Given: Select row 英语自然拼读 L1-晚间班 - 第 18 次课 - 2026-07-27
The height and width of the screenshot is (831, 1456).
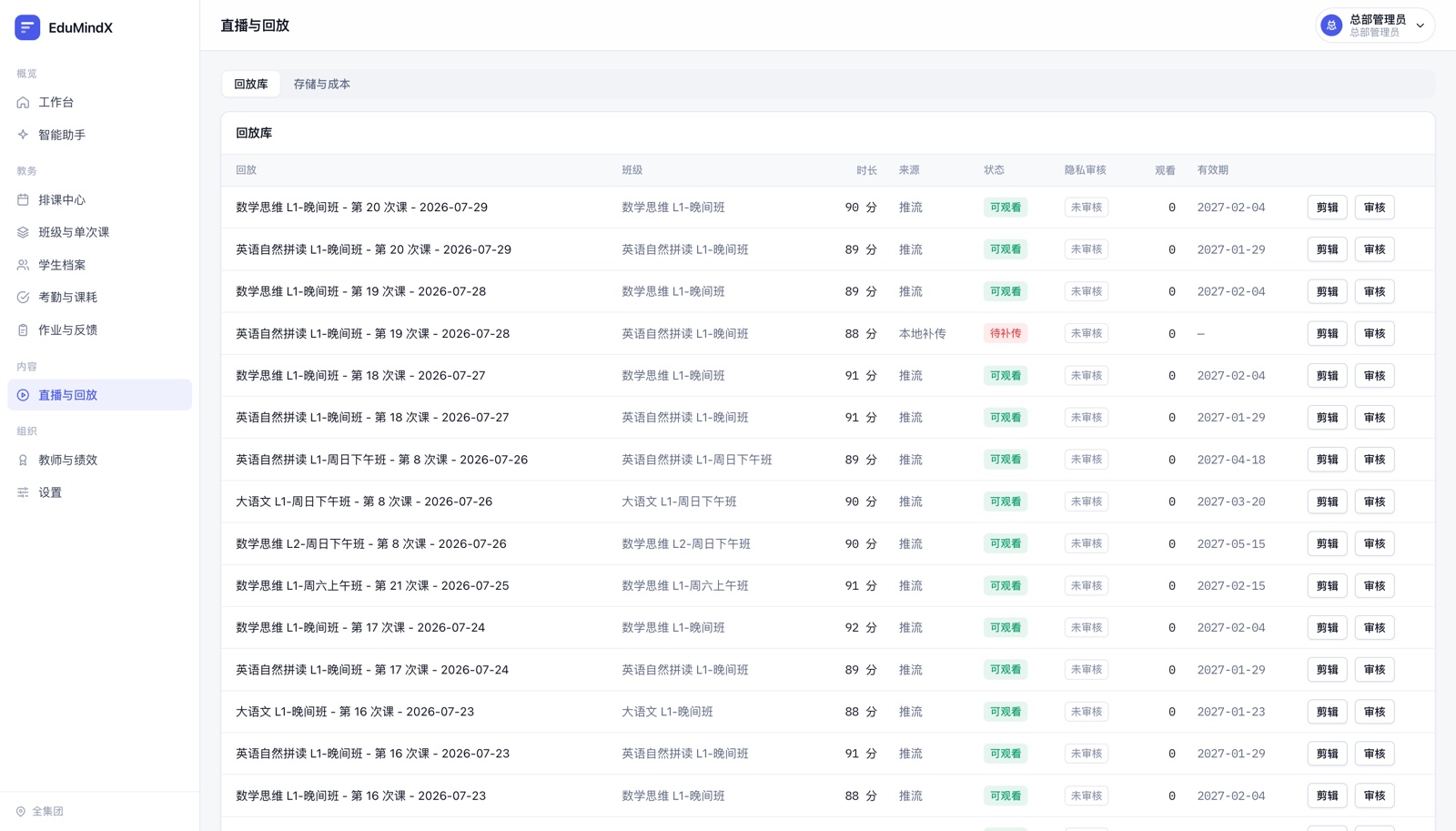Looking at the screenshot, I should (828, 417).
